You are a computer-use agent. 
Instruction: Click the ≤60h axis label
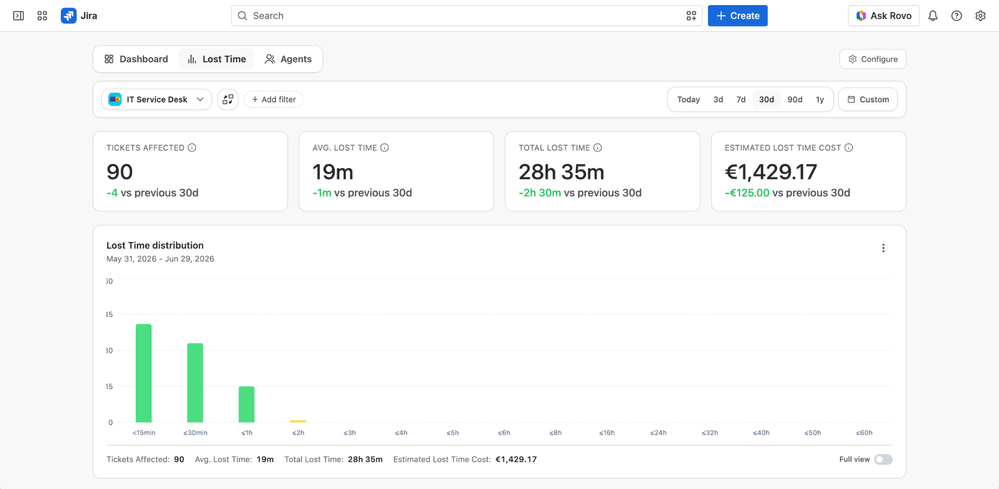point(864,433)
